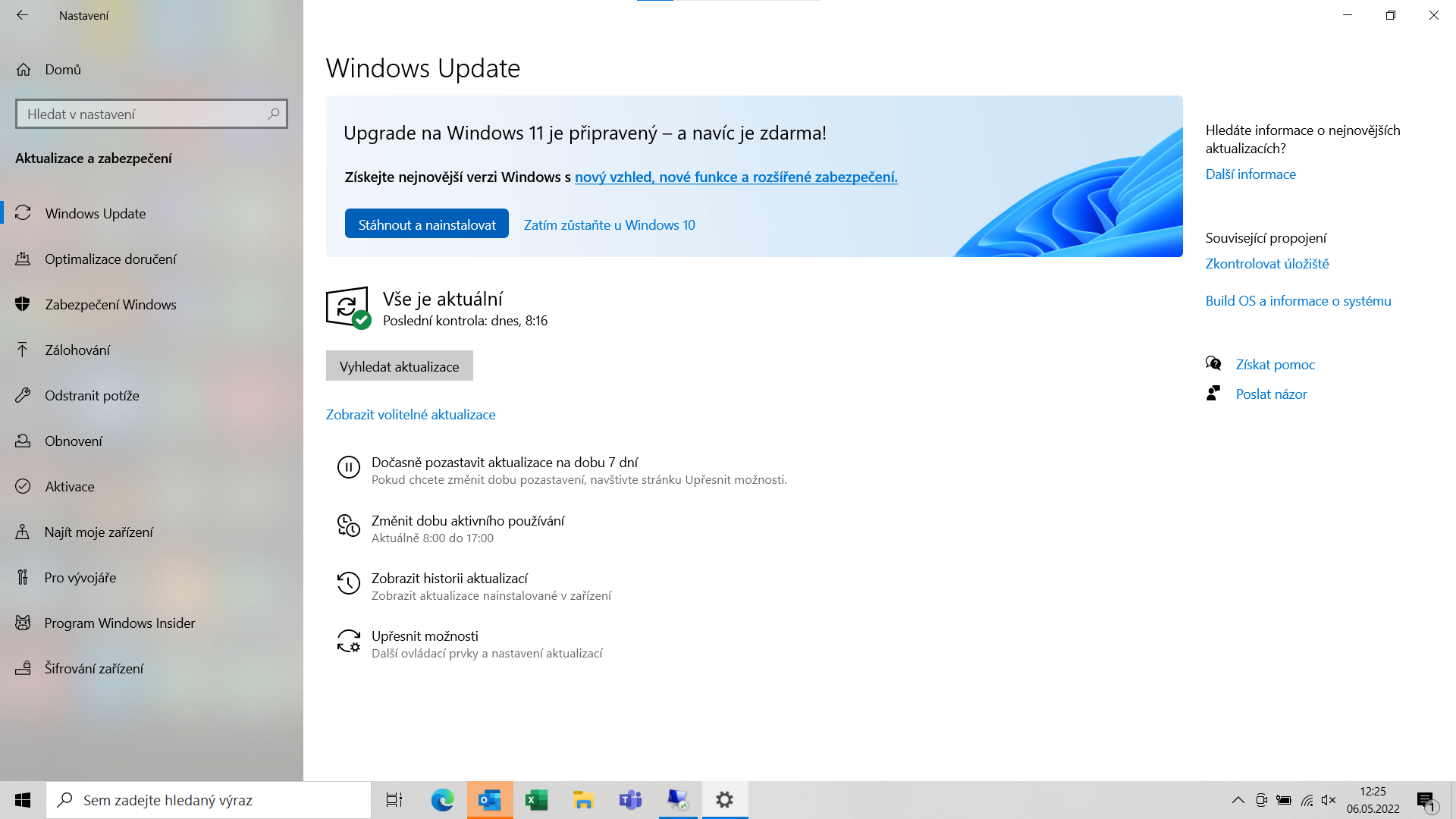Image resolution: width=1456 pixels, height=819 pixels.
Task: Click Microsoft Teams icon in taskbar
Action: (631, 800)
